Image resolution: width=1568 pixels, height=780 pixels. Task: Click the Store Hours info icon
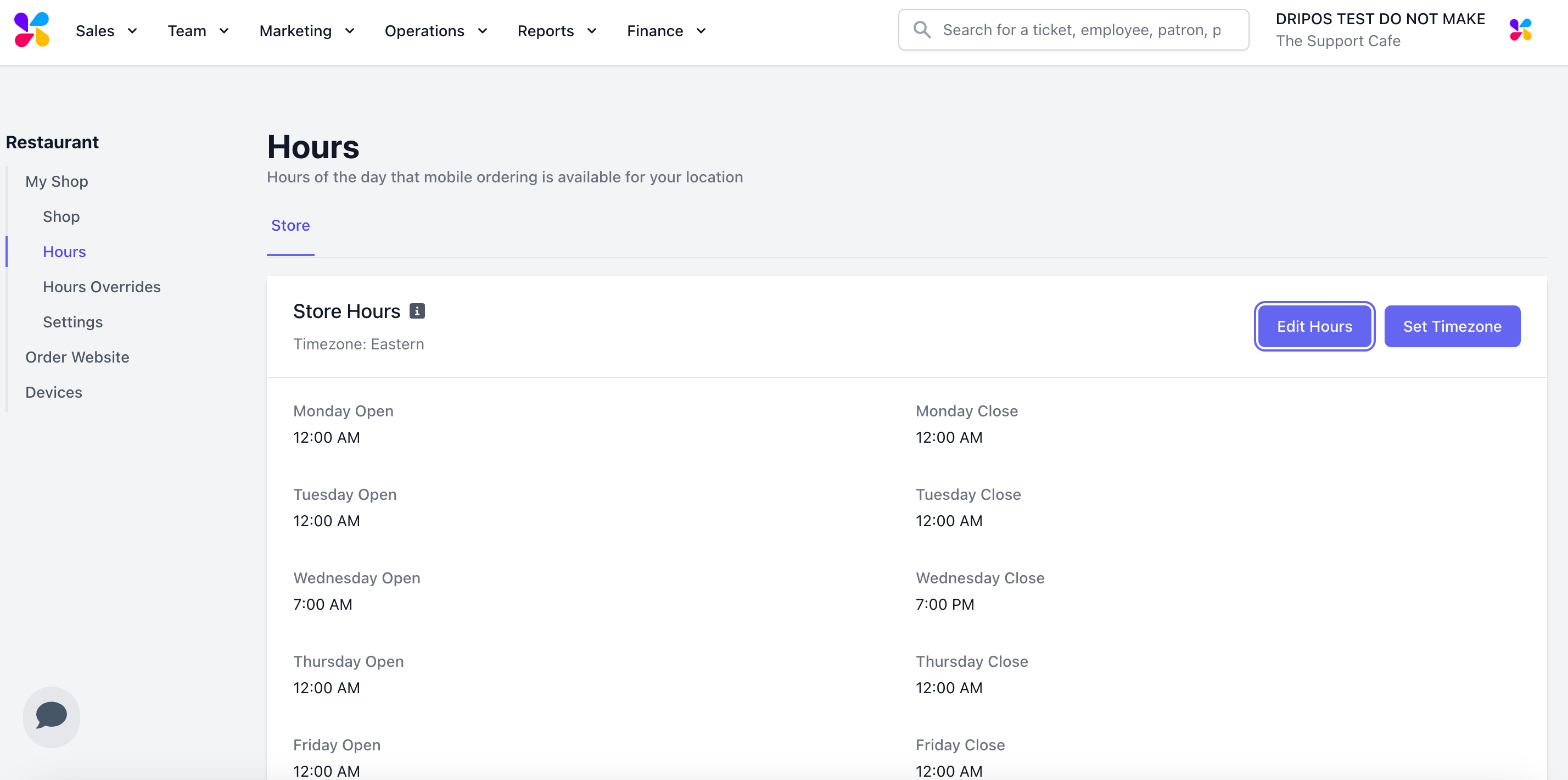[417, 311]
